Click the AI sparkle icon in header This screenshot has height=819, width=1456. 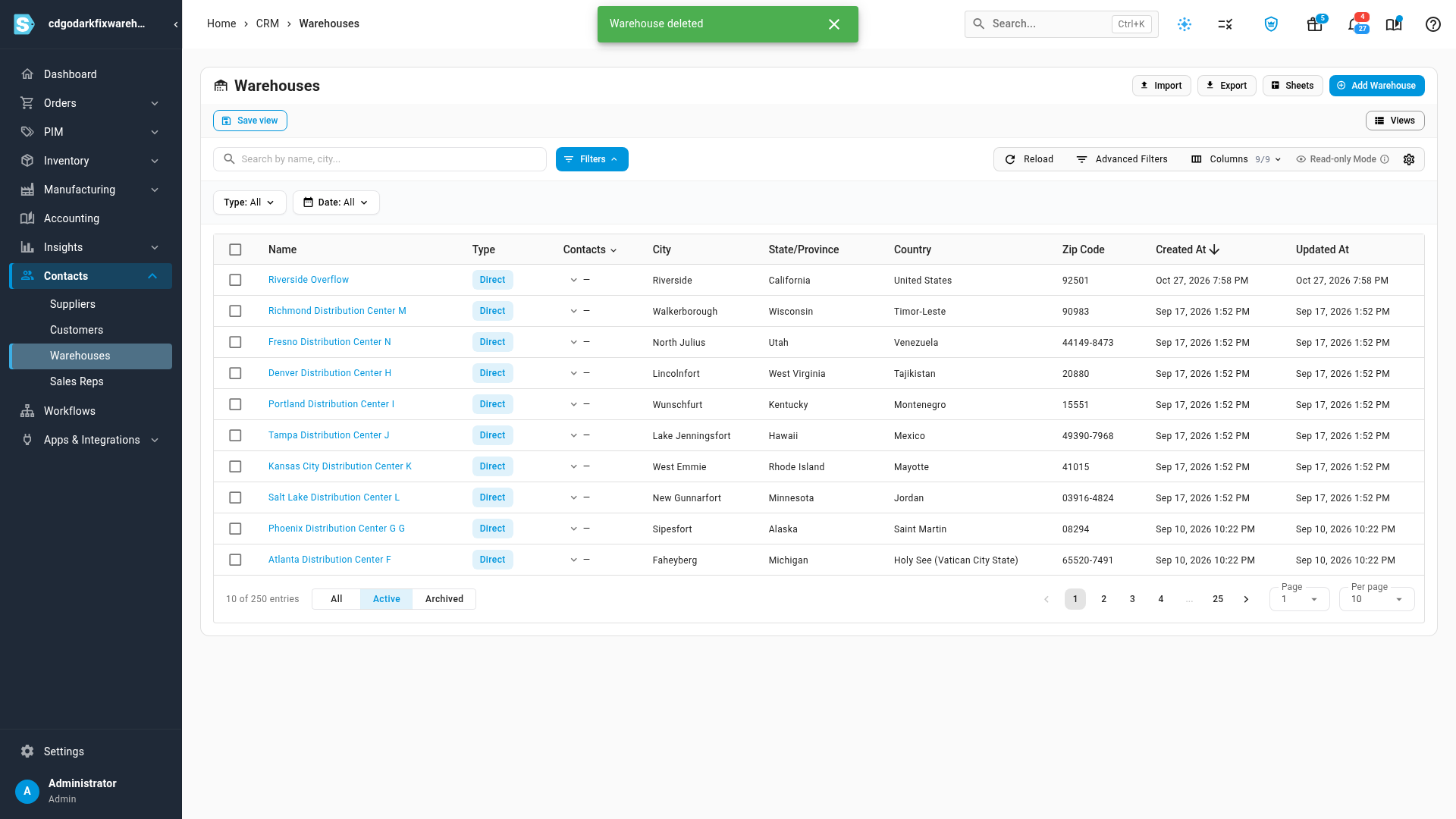(x=1185, y=24)
